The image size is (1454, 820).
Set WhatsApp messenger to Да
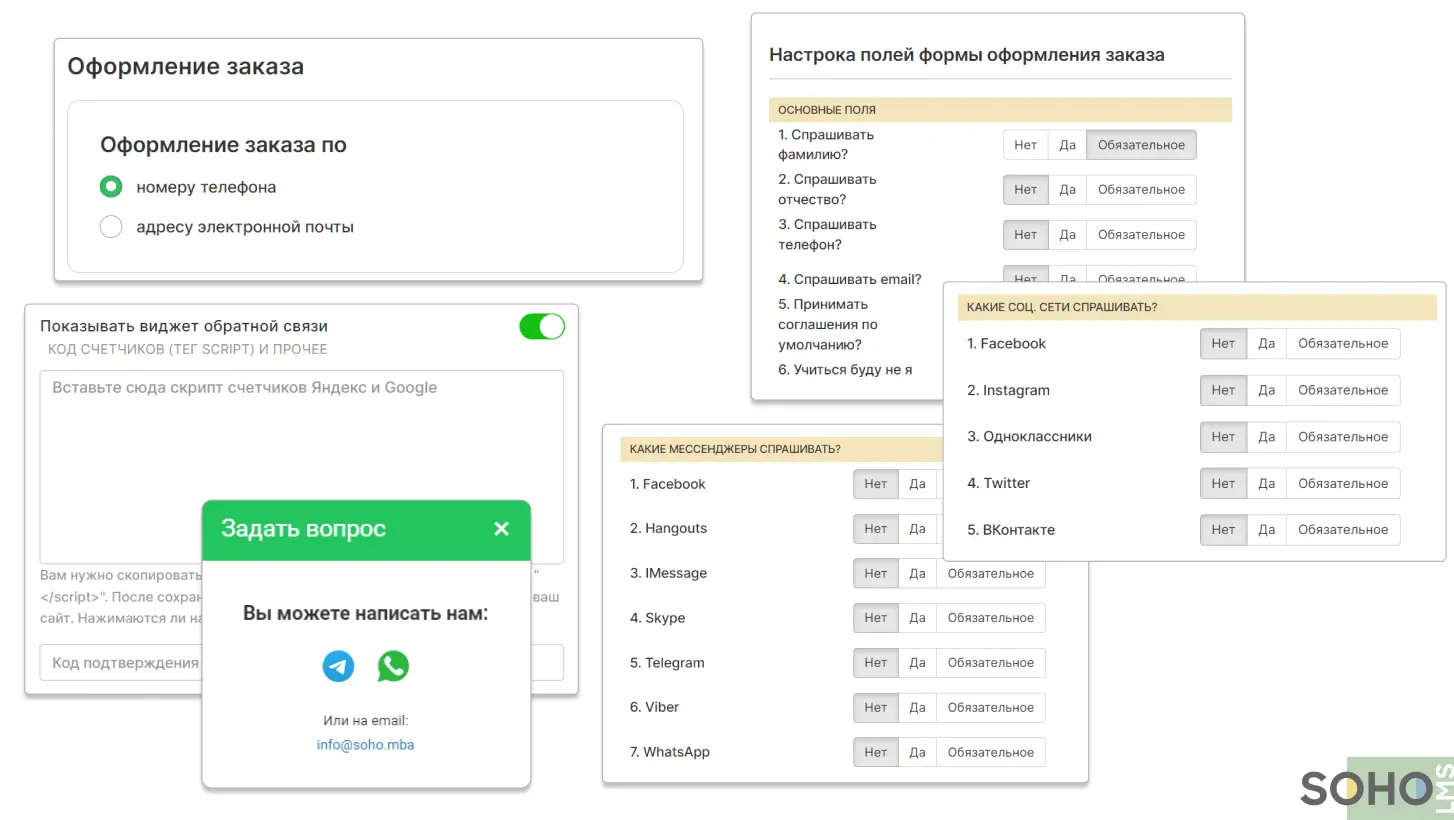pyautogui.click(x=918, y=753)
